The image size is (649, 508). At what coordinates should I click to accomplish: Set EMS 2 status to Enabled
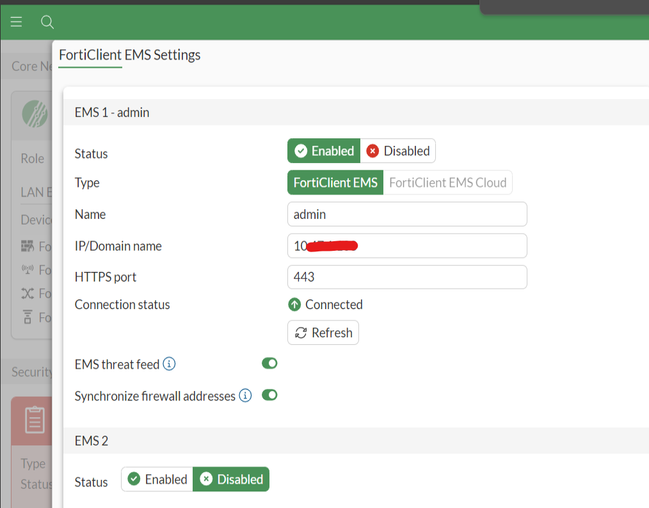(157, 479)
